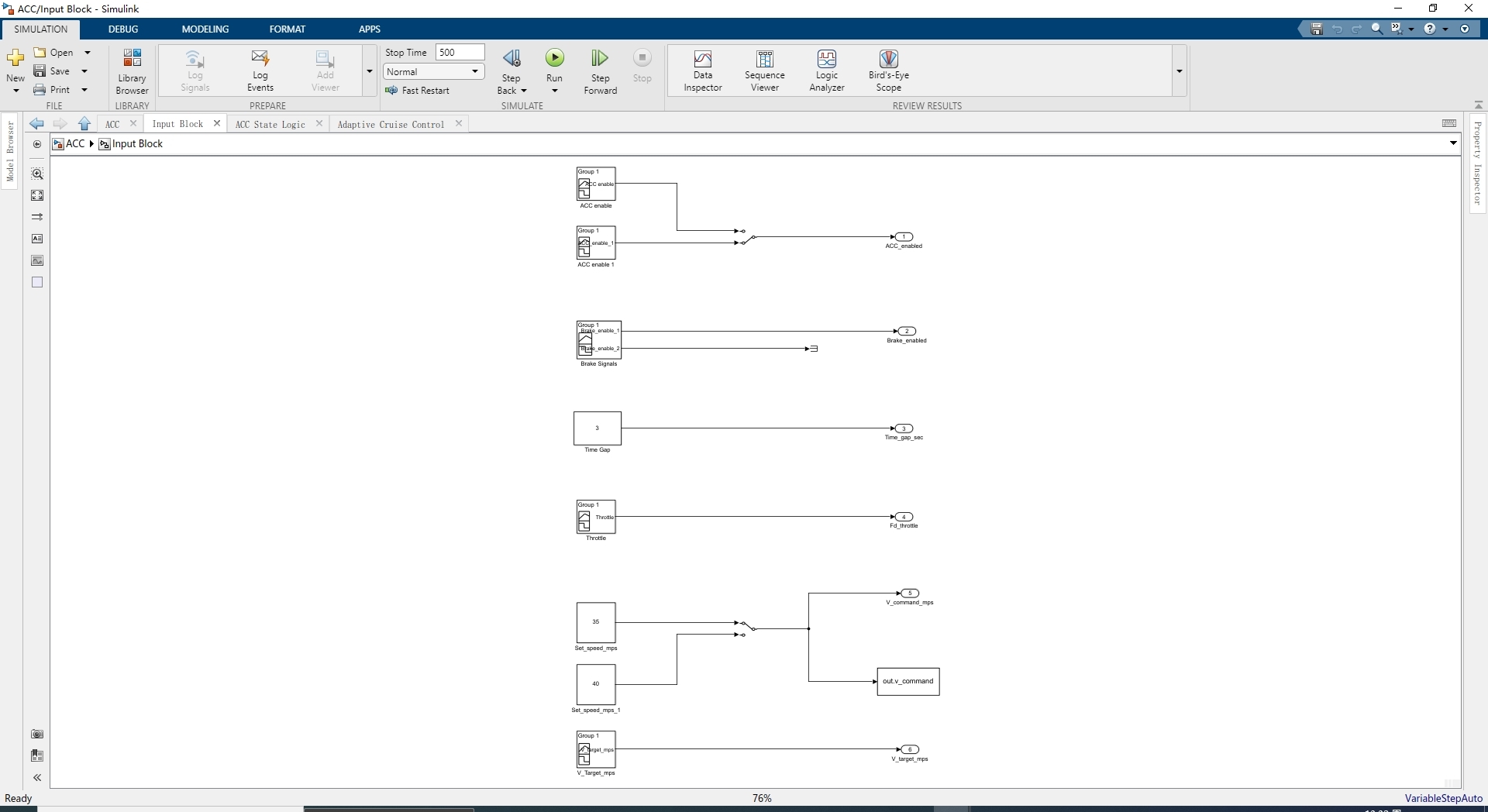The image size is (1488, 812).
Task: Click the viewmarks icon above the collapse arrows
Action: pyautogui.click(x=37, y=755)
